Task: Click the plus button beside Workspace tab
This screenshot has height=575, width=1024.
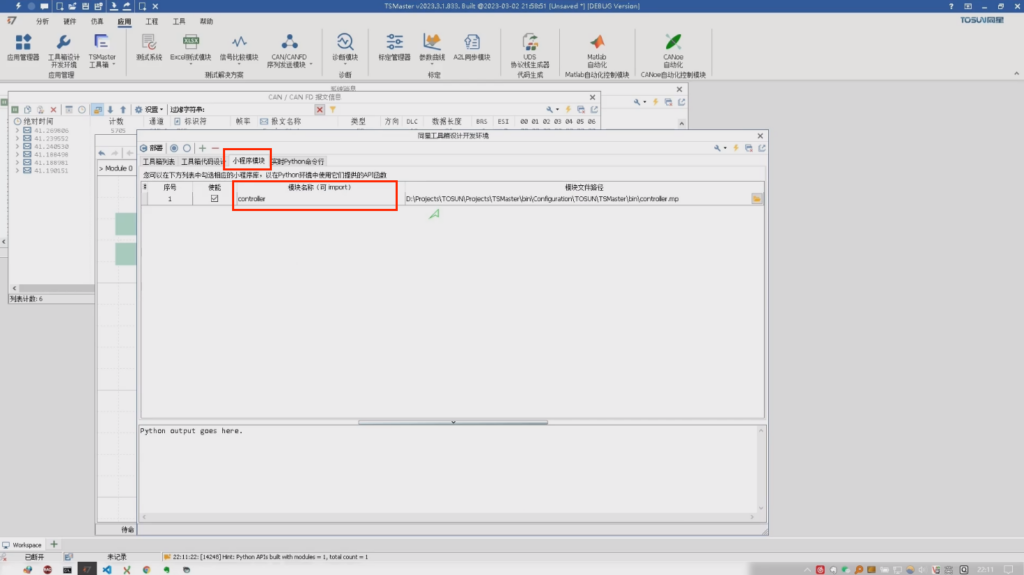Action: pyautogui.click(x=54, y=544)
